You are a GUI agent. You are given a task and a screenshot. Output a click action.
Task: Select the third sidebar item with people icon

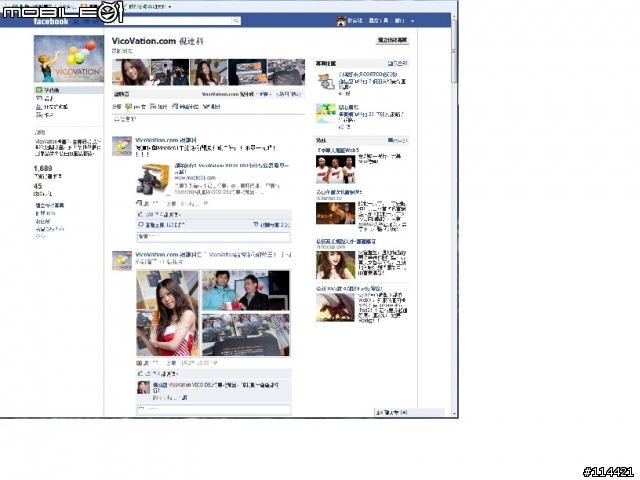point(52,107)
